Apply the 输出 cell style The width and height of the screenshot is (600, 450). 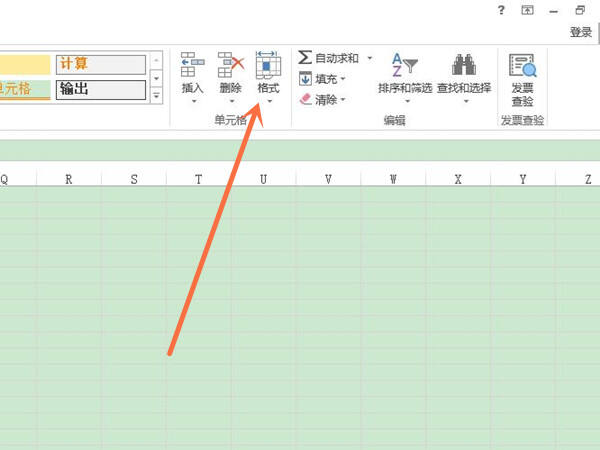point(101,90)
